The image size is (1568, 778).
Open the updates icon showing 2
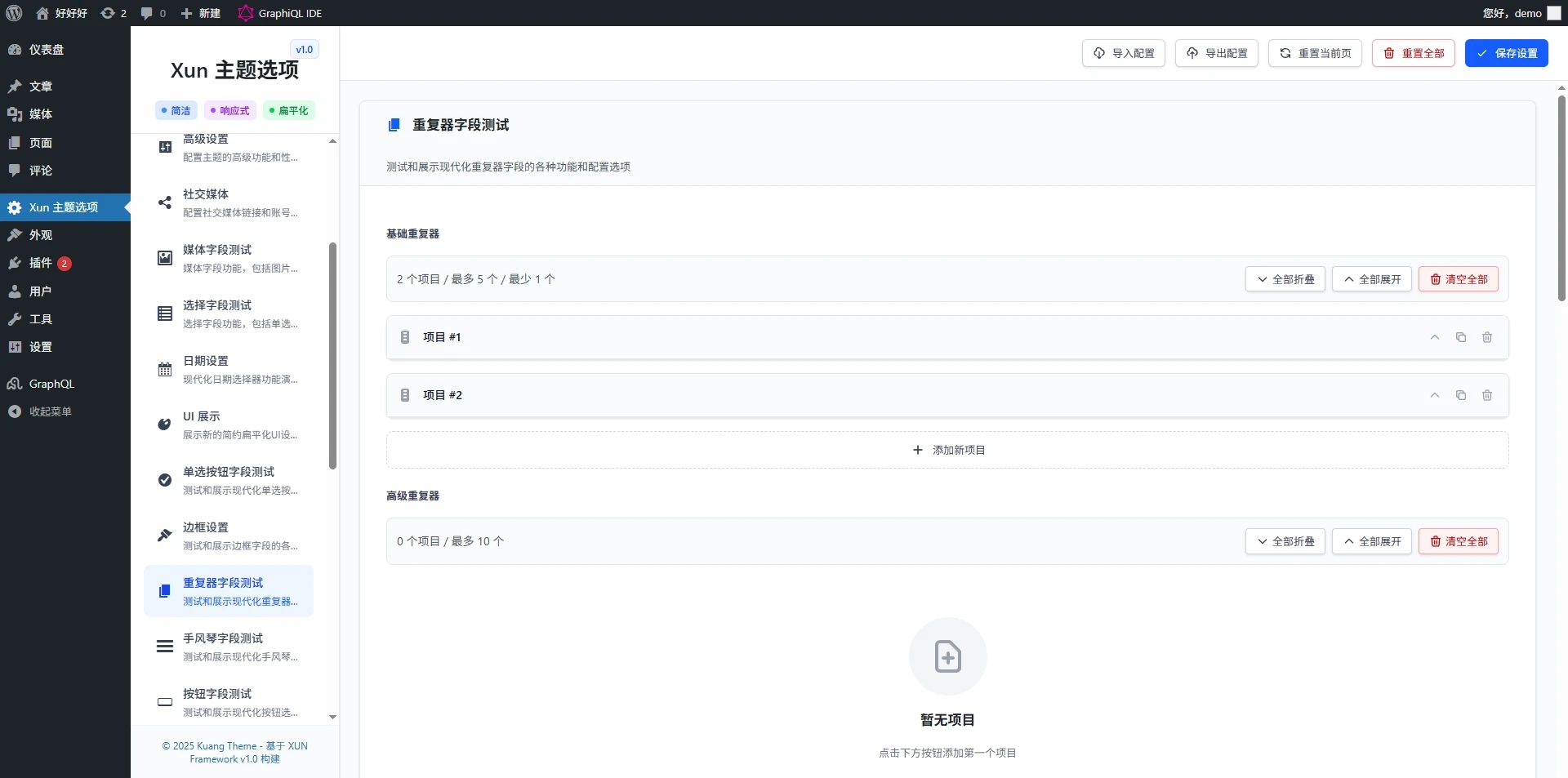(114, 13)
